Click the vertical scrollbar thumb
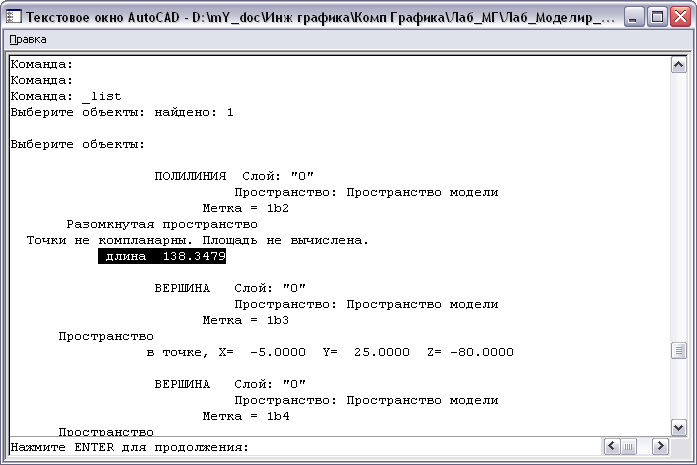Image resolution: width=697 pixels, height=465 pixels. tap(678, 350)
